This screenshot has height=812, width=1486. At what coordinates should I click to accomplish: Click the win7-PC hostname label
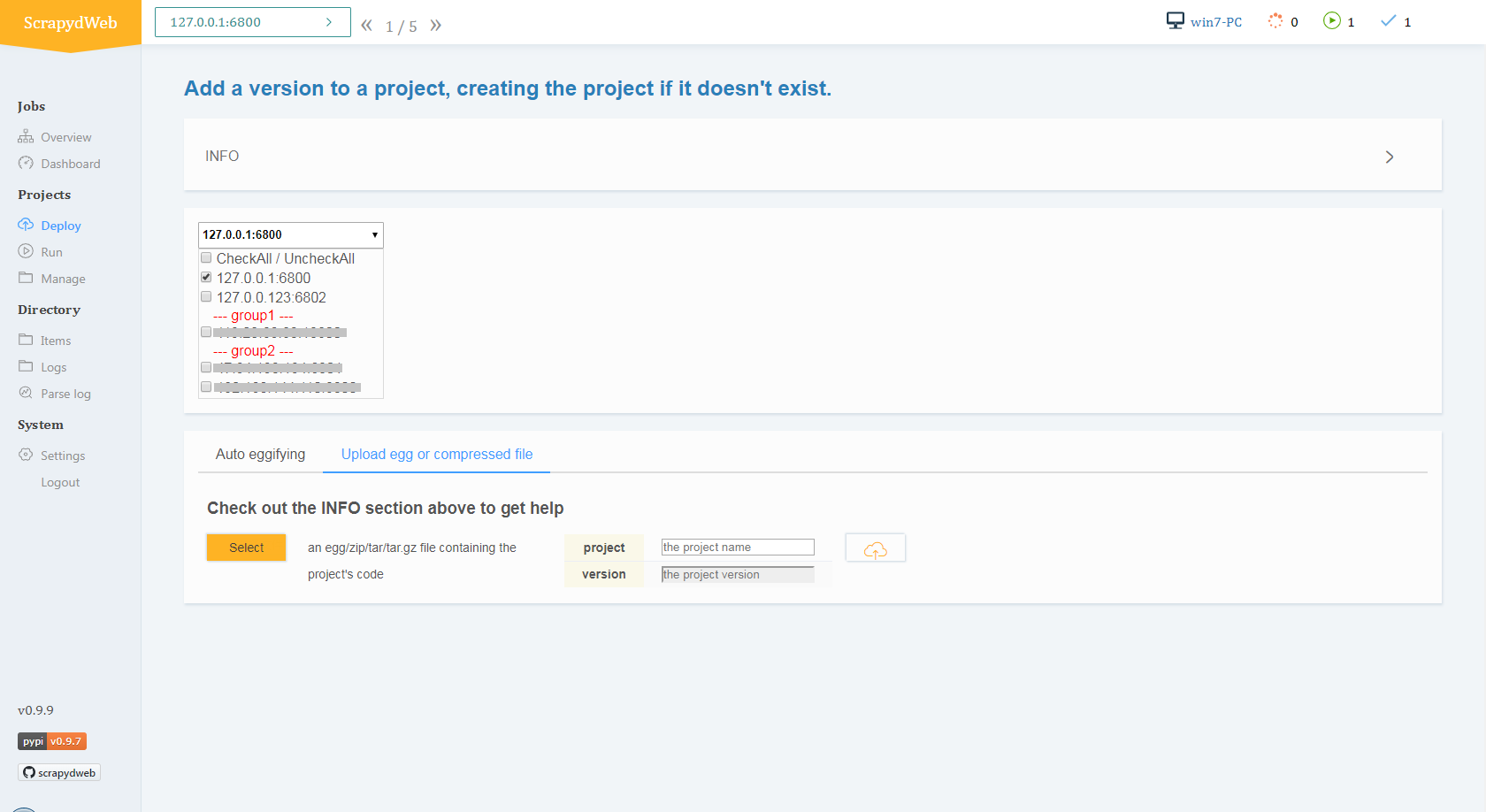pos(1216,22)
